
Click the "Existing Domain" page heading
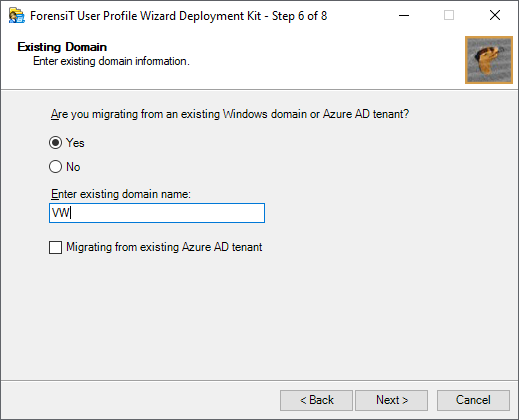coord(62,47)
